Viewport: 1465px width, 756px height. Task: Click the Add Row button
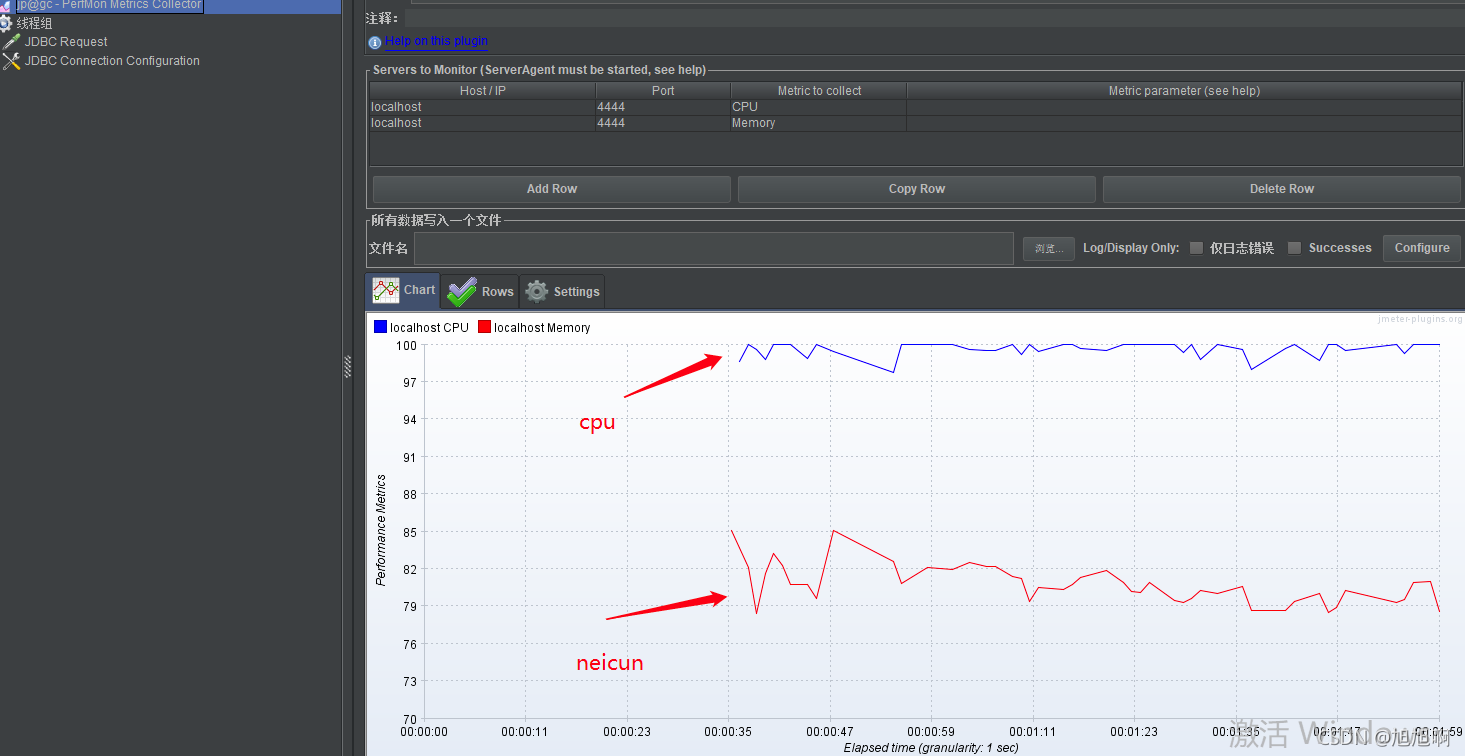(552, 189)
